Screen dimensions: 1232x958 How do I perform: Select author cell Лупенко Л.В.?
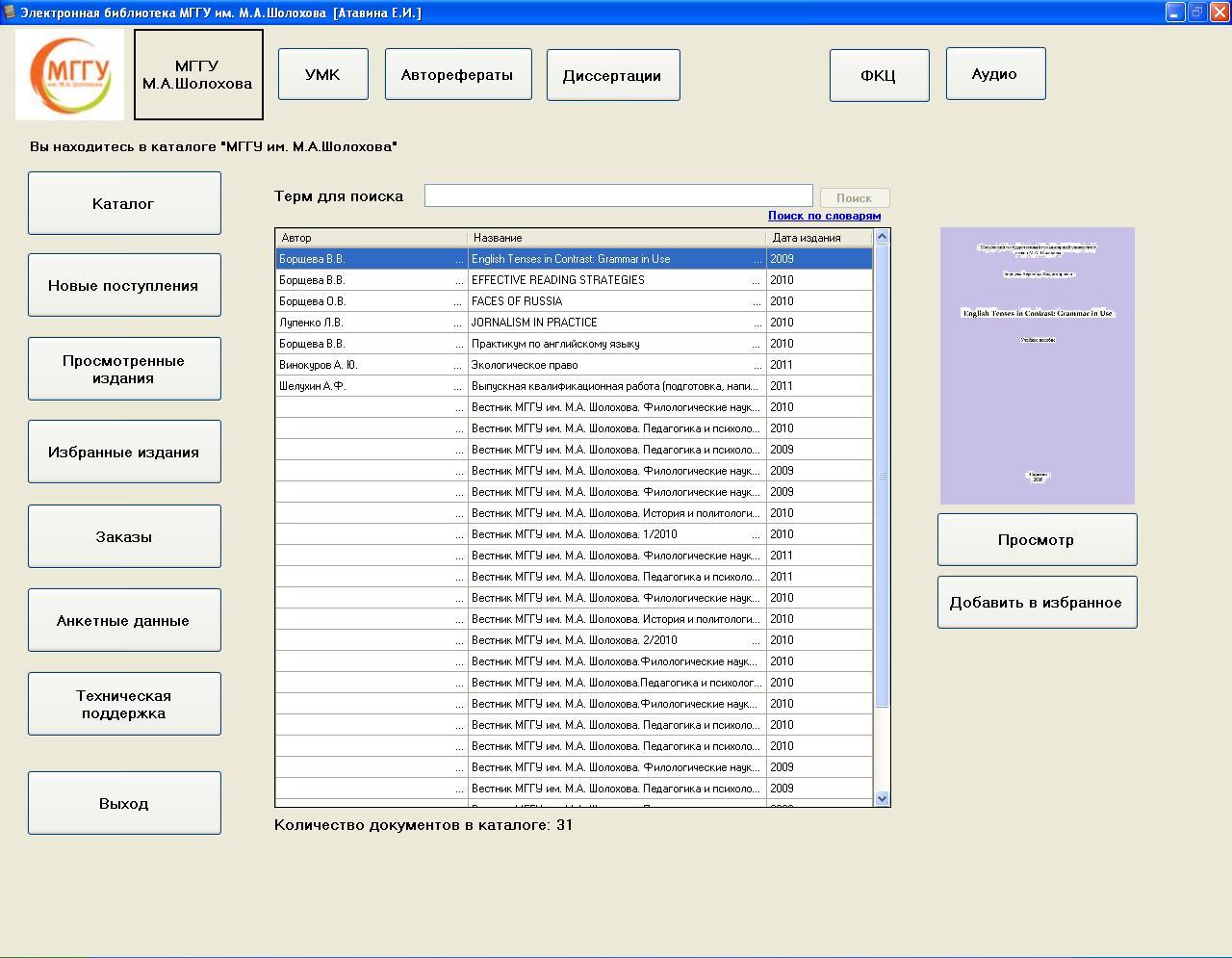[x=372, y=323]
